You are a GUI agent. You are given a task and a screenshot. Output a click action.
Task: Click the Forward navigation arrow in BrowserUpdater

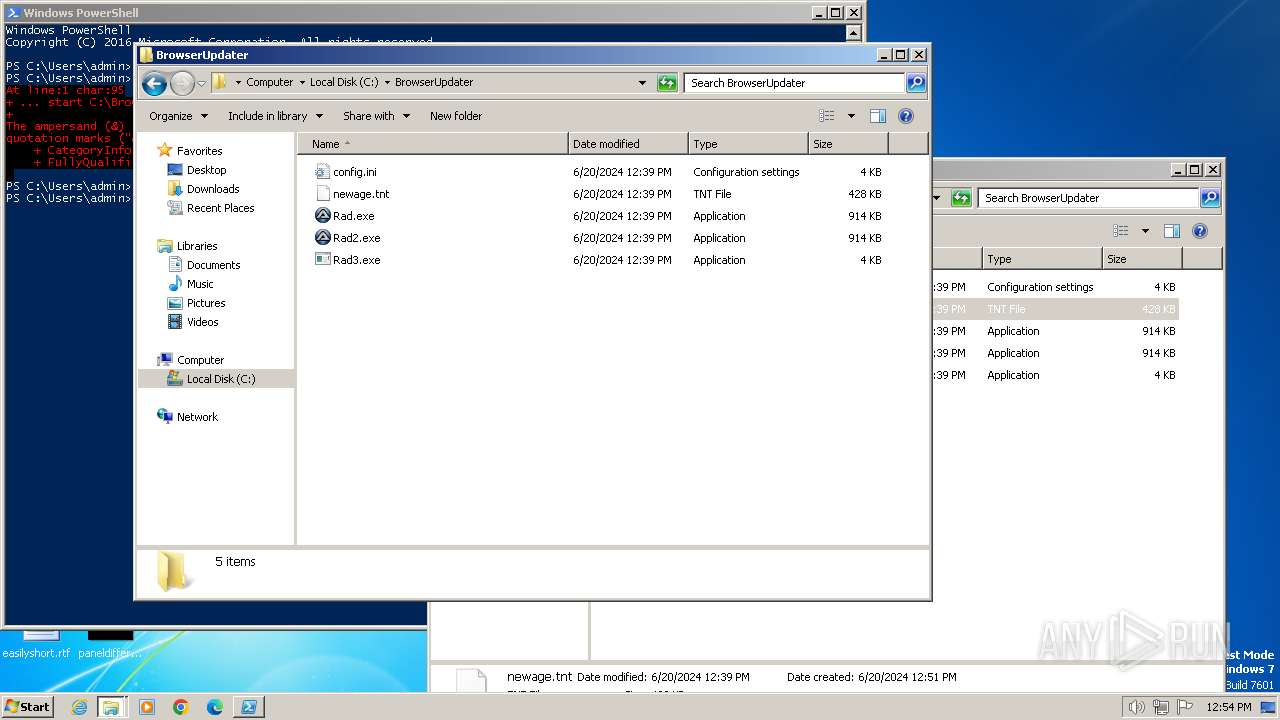point(182,83)
